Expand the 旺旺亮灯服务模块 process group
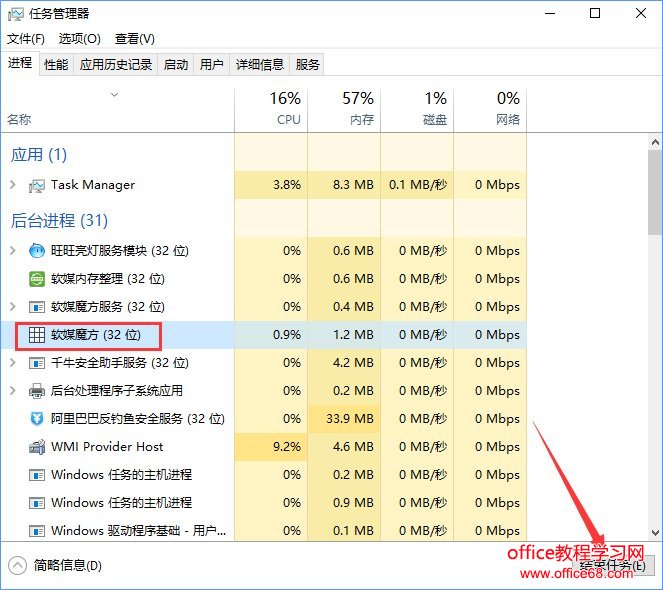The width and height of the screenshot is (663, 590). pos(13,251)
